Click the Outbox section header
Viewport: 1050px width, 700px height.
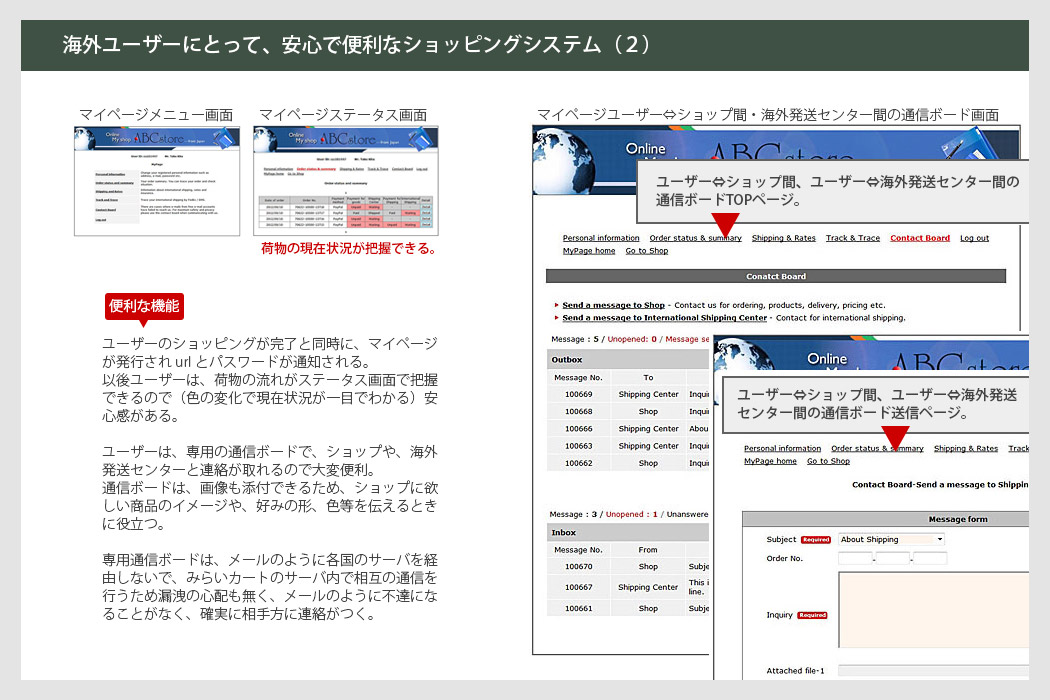coord(628,360)
